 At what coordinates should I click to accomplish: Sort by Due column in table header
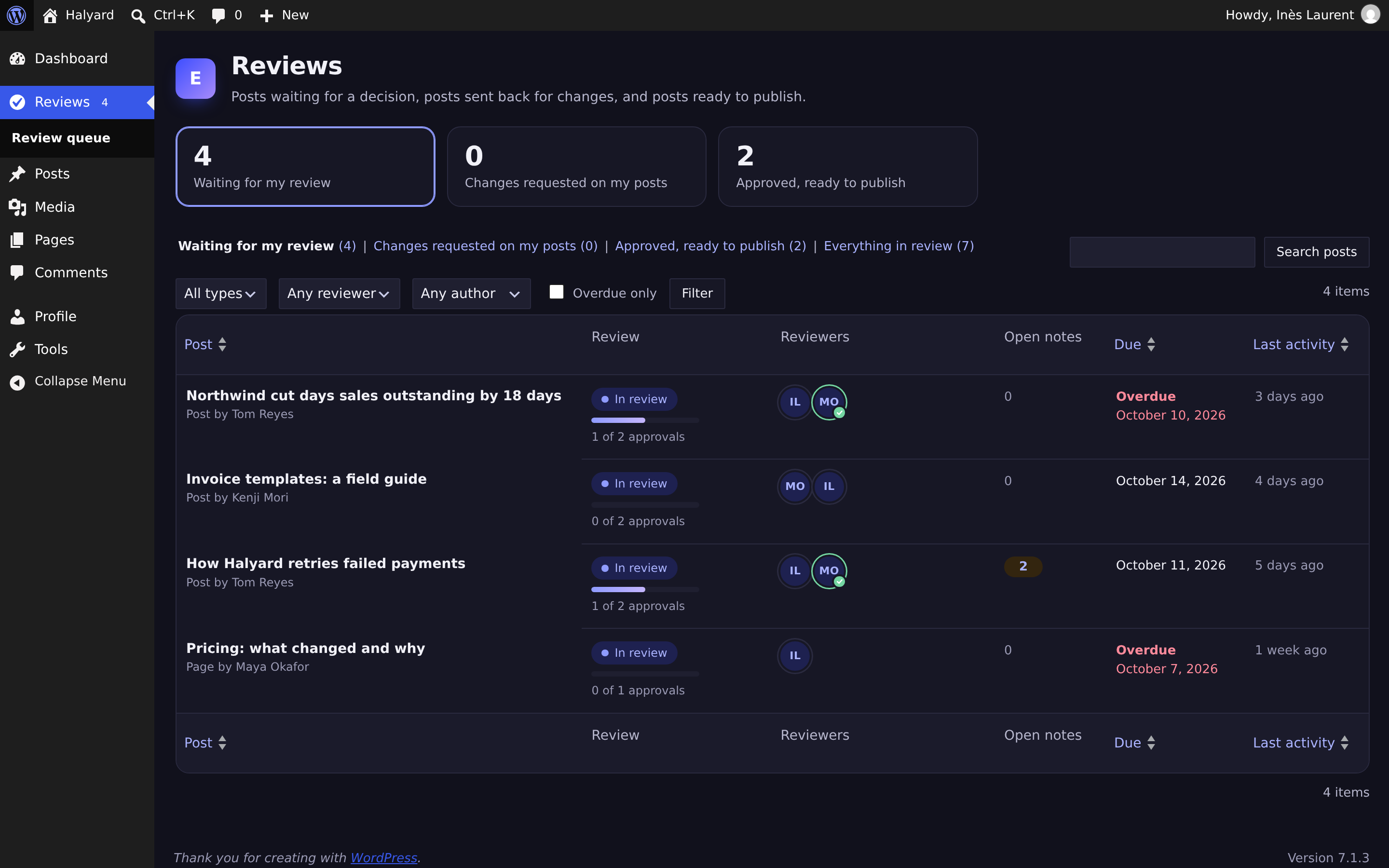pos(1135,344)
